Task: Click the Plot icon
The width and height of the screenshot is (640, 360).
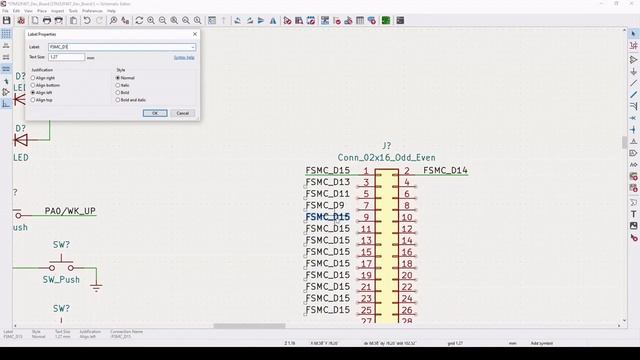Action: 59,20
